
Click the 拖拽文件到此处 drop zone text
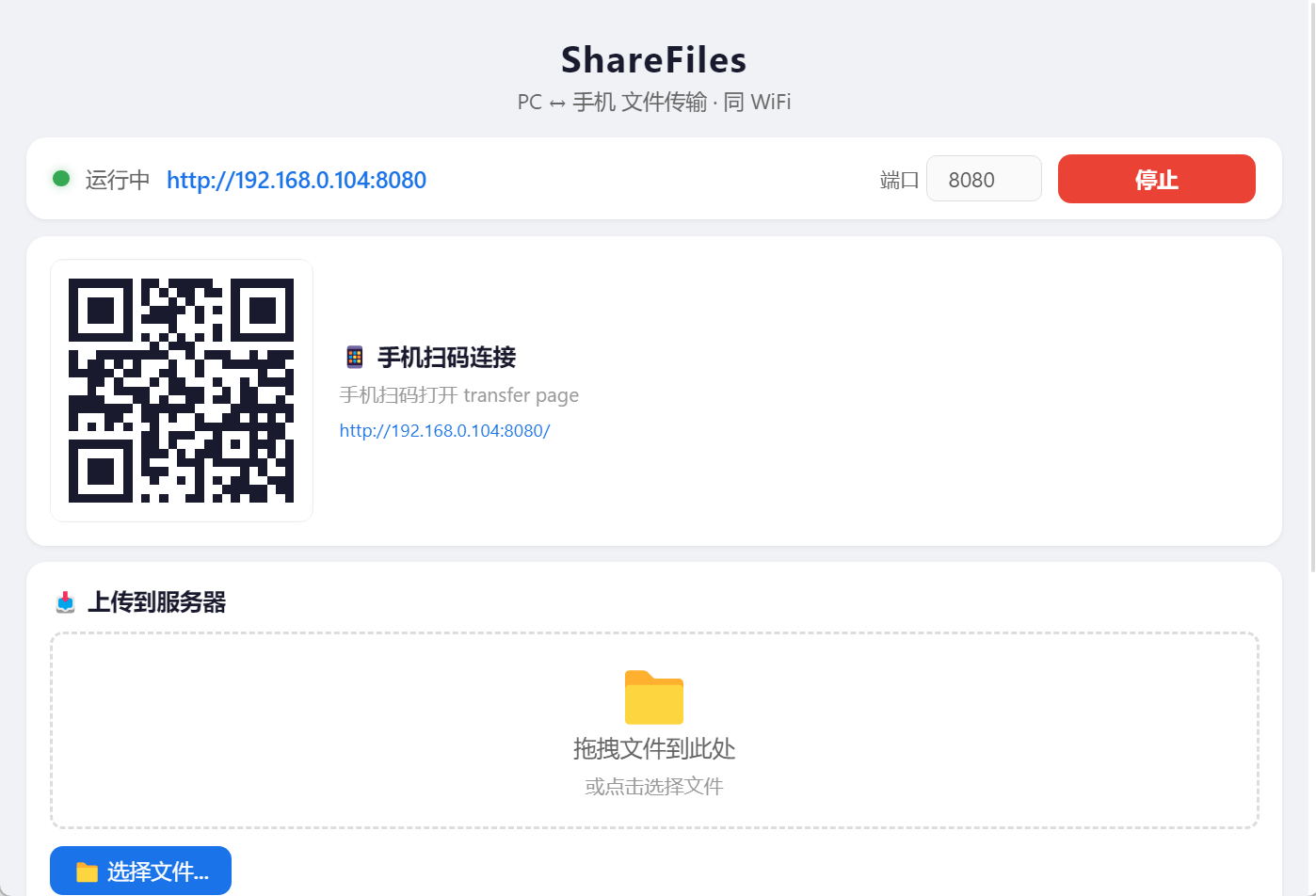(x=654, y=749)
